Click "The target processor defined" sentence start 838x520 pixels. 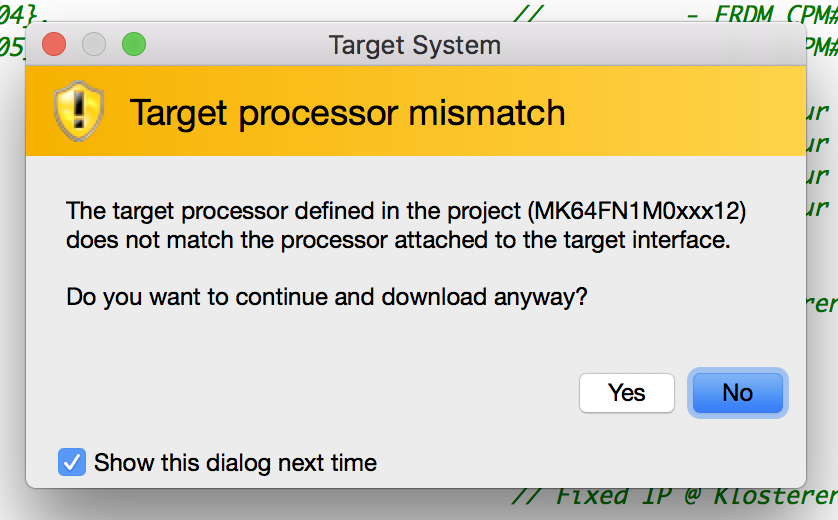coord(177,211)
